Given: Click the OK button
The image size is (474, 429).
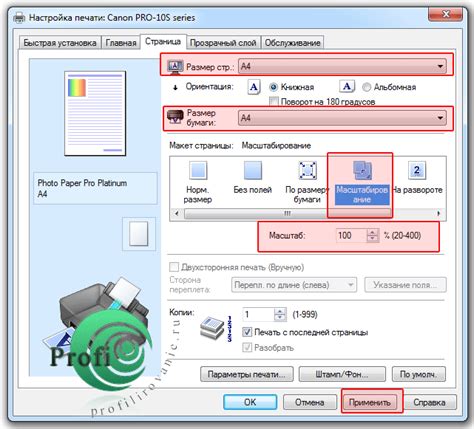Looking at the screenshot, I should click(250, 402).
